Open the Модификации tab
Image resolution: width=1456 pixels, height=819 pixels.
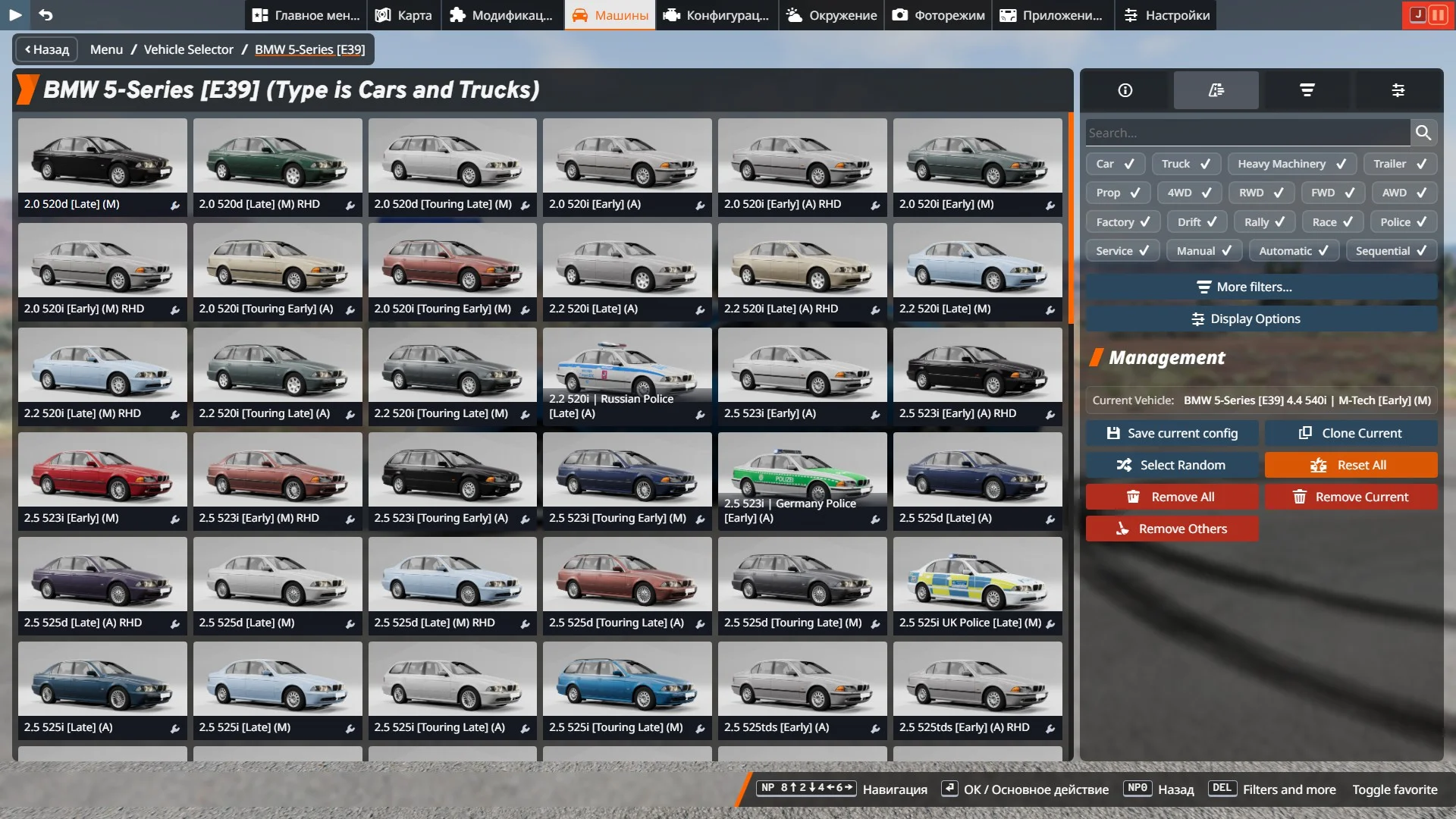[x=501, y=15]
